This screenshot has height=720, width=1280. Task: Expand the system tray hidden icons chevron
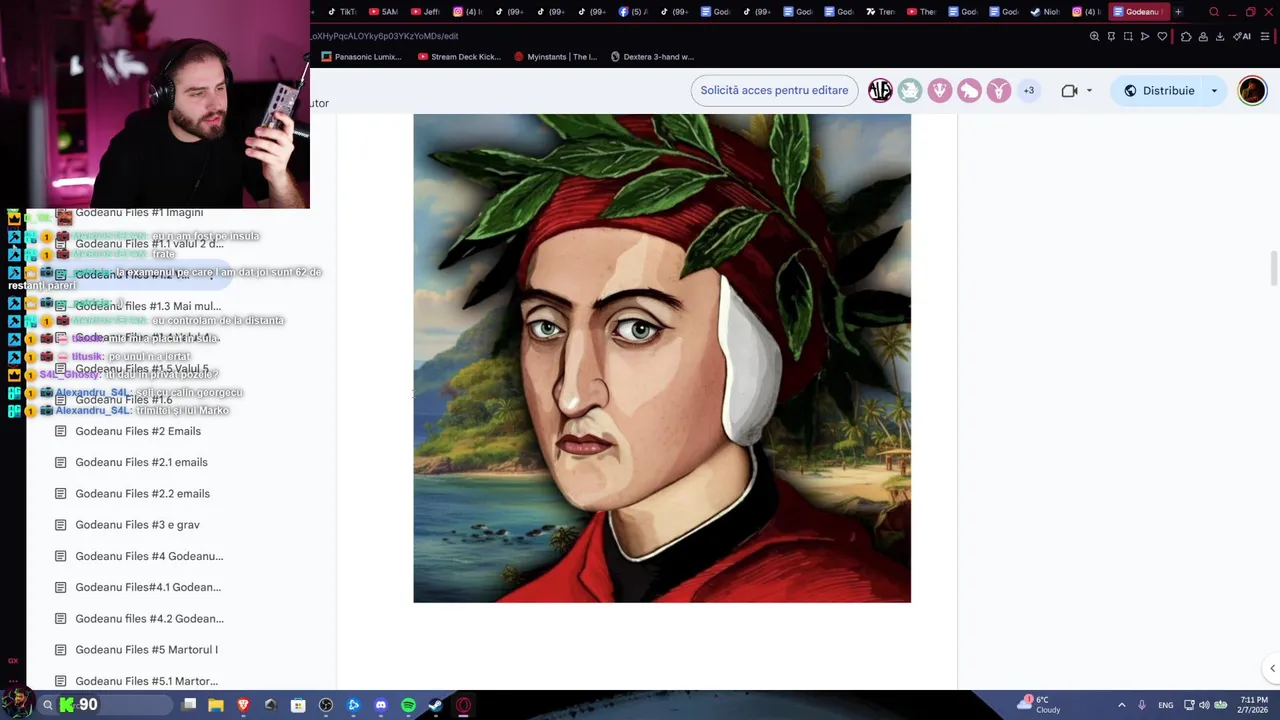click(x=1121, y=705)
